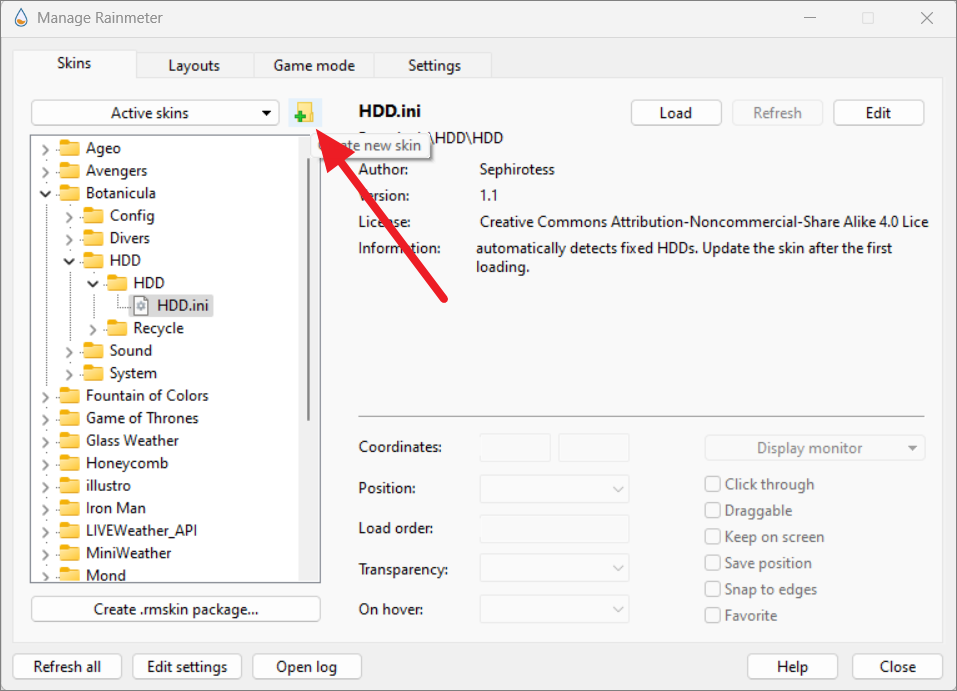The height and width of the screenshot is (691, 957).
Task: Click the Divers folder icon
Action: (x=93, y=238)
